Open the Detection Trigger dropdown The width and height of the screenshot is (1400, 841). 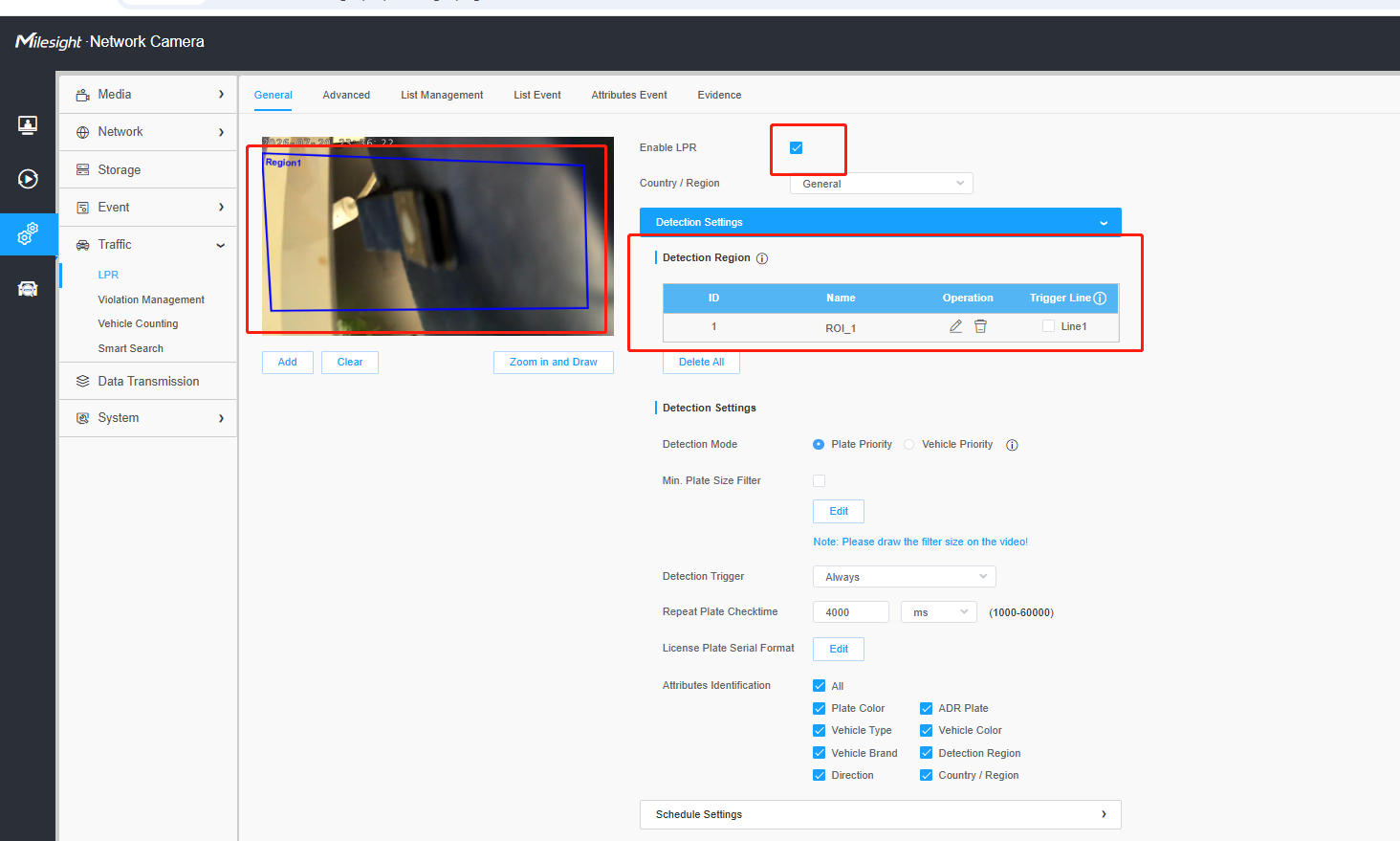pos(904,577)
